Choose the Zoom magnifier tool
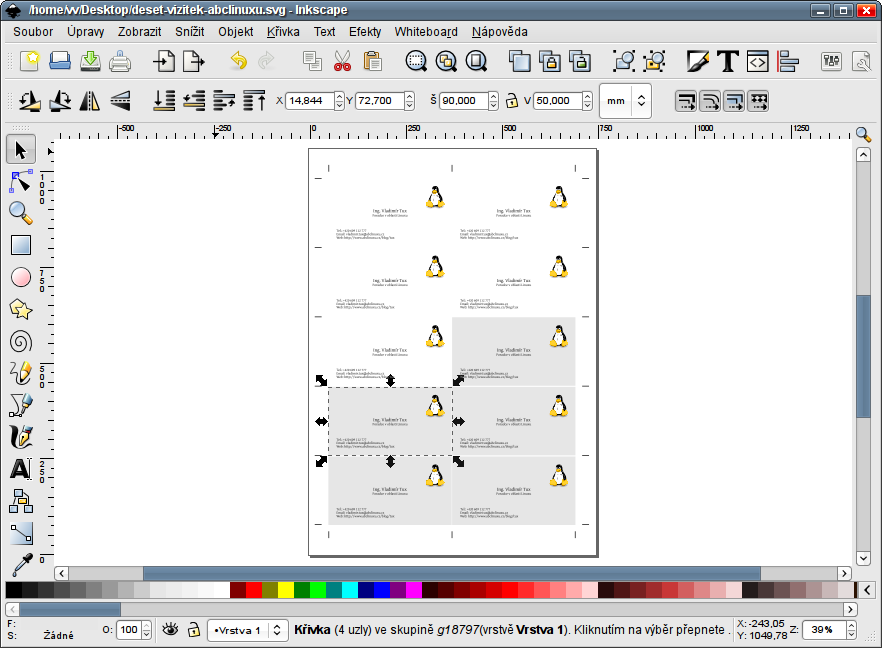 [21, 213]
